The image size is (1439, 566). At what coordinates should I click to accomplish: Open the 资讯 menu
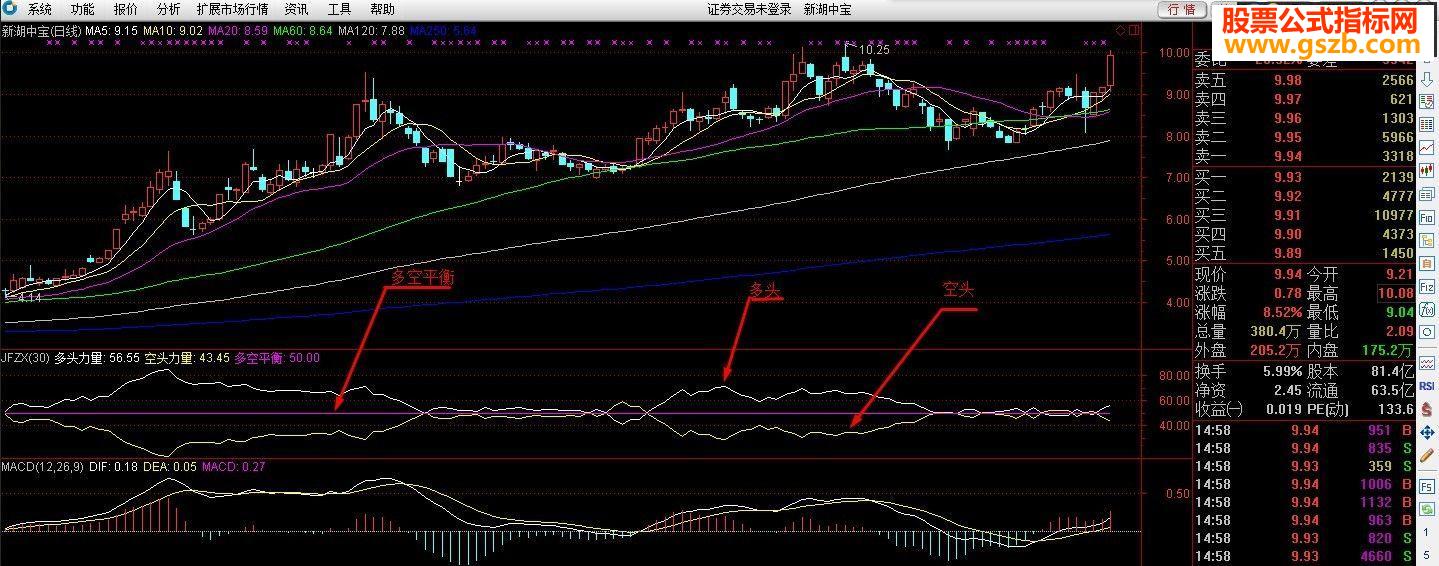tap(296, 9)
